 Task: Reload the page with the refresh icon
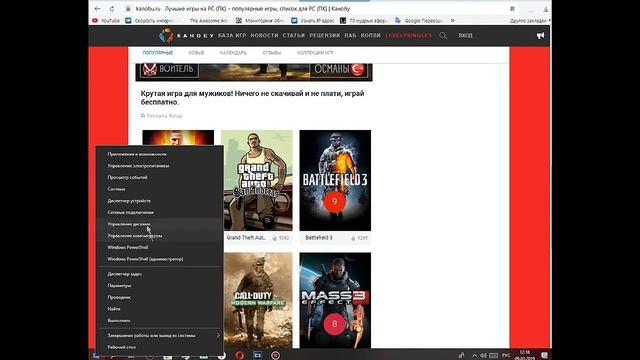(x=112, y=9)
